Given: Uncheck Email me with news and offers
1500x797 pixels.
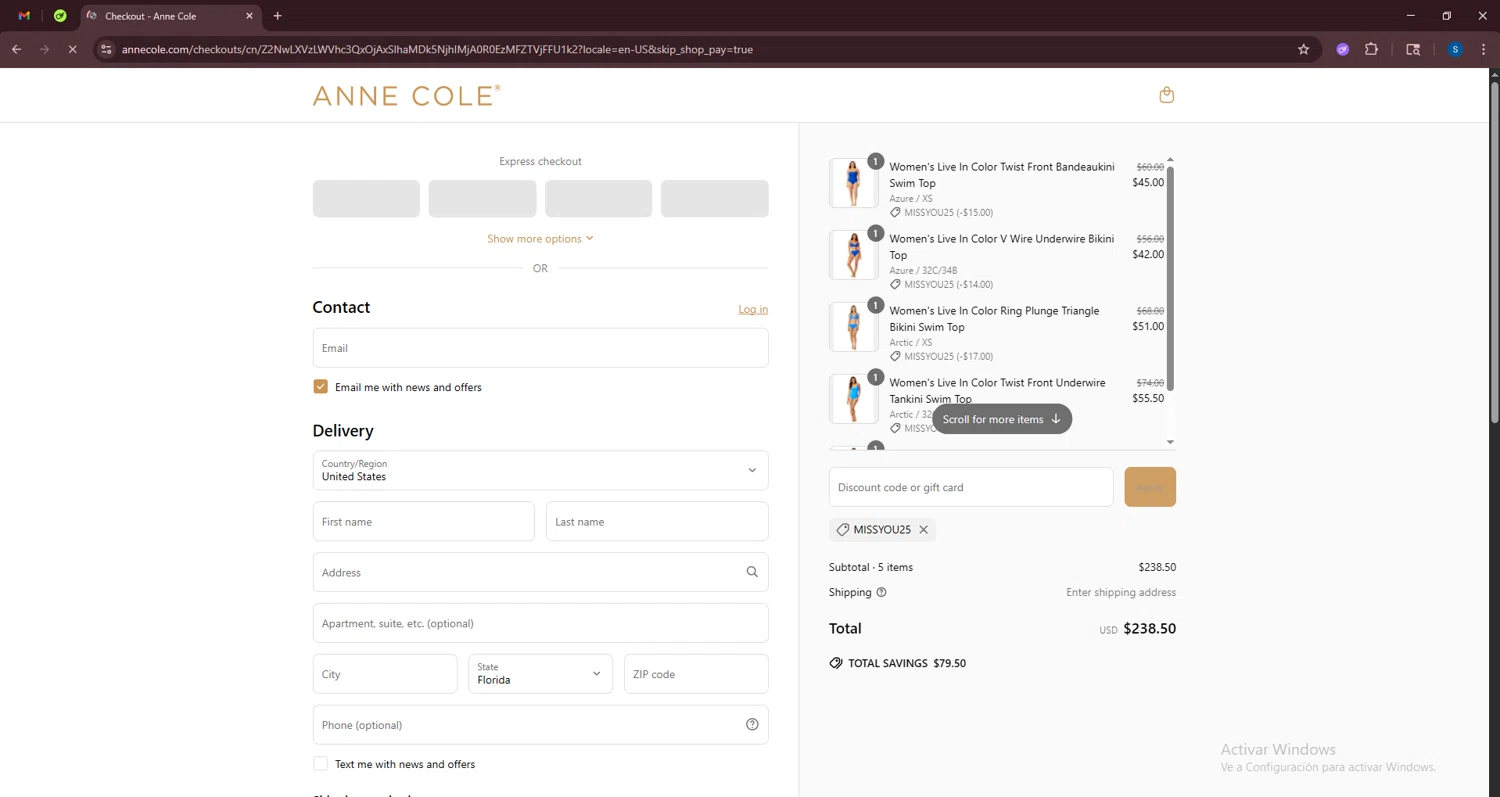Looking at the screenshot, I should coord(320,386).
